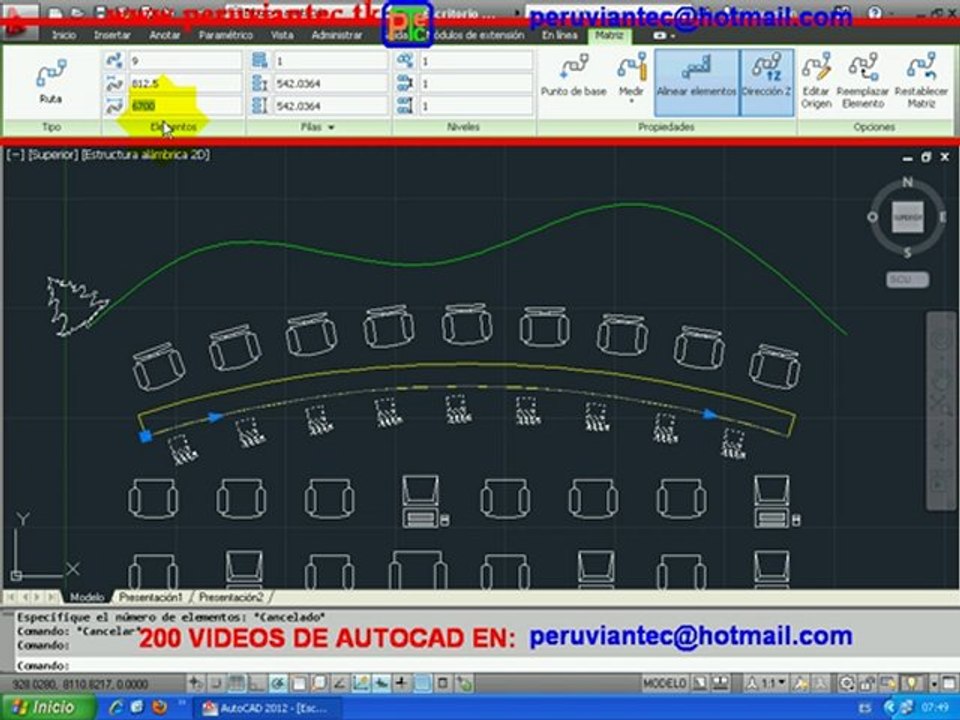This screenshot has width=960, height=720.
Task: Toggle Object Snap in status bar
Action: (x=299, y=683)
